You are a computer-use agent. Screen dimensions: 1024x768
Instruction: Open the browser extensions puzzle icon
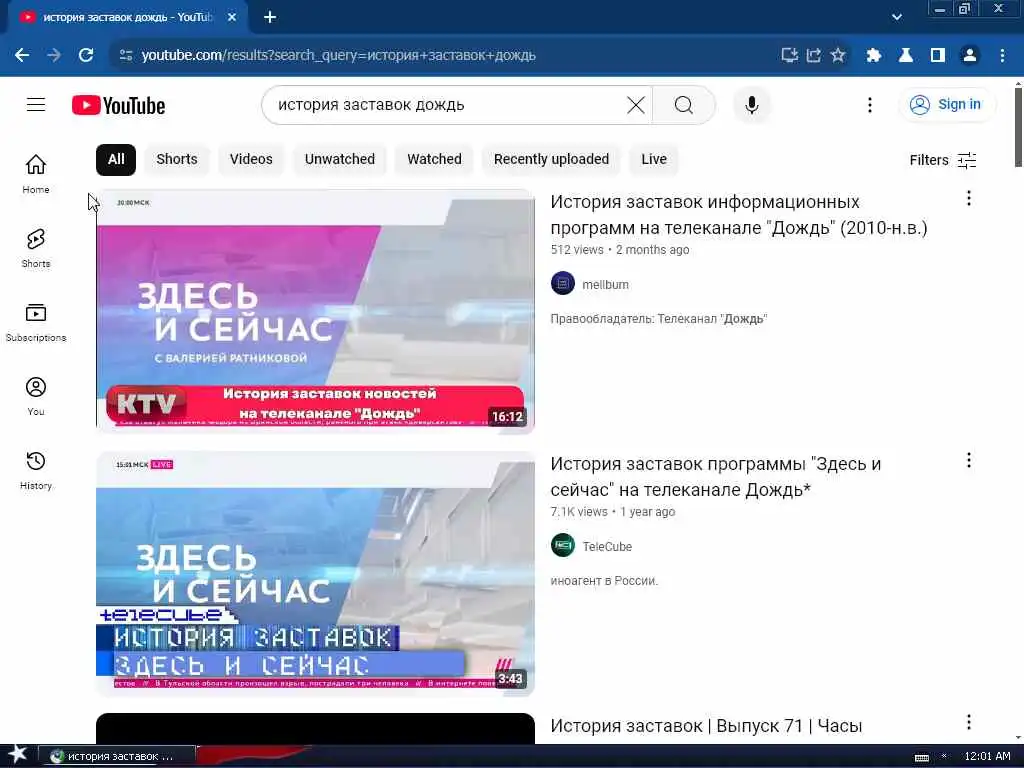[x=874, y=56]
